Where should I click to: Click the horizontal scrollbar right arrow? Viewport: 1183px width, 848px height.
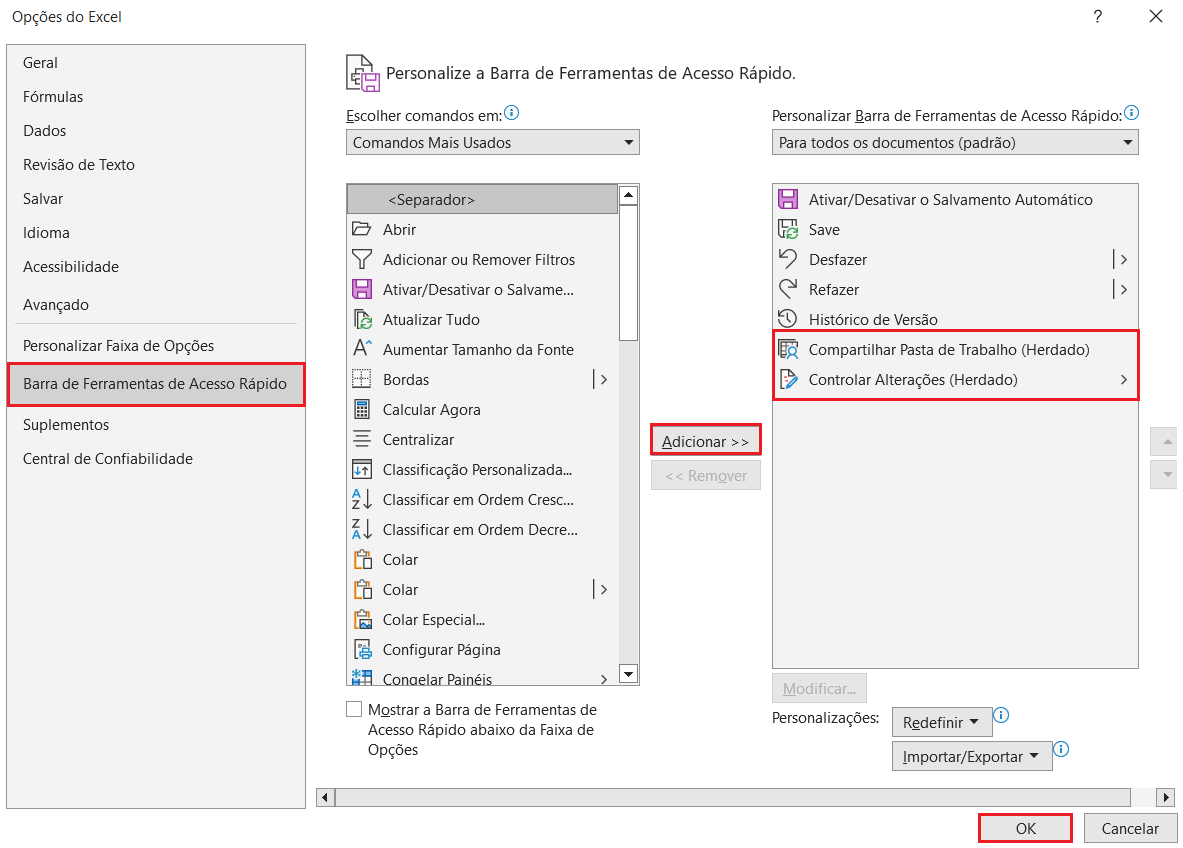pos(1166,797)
